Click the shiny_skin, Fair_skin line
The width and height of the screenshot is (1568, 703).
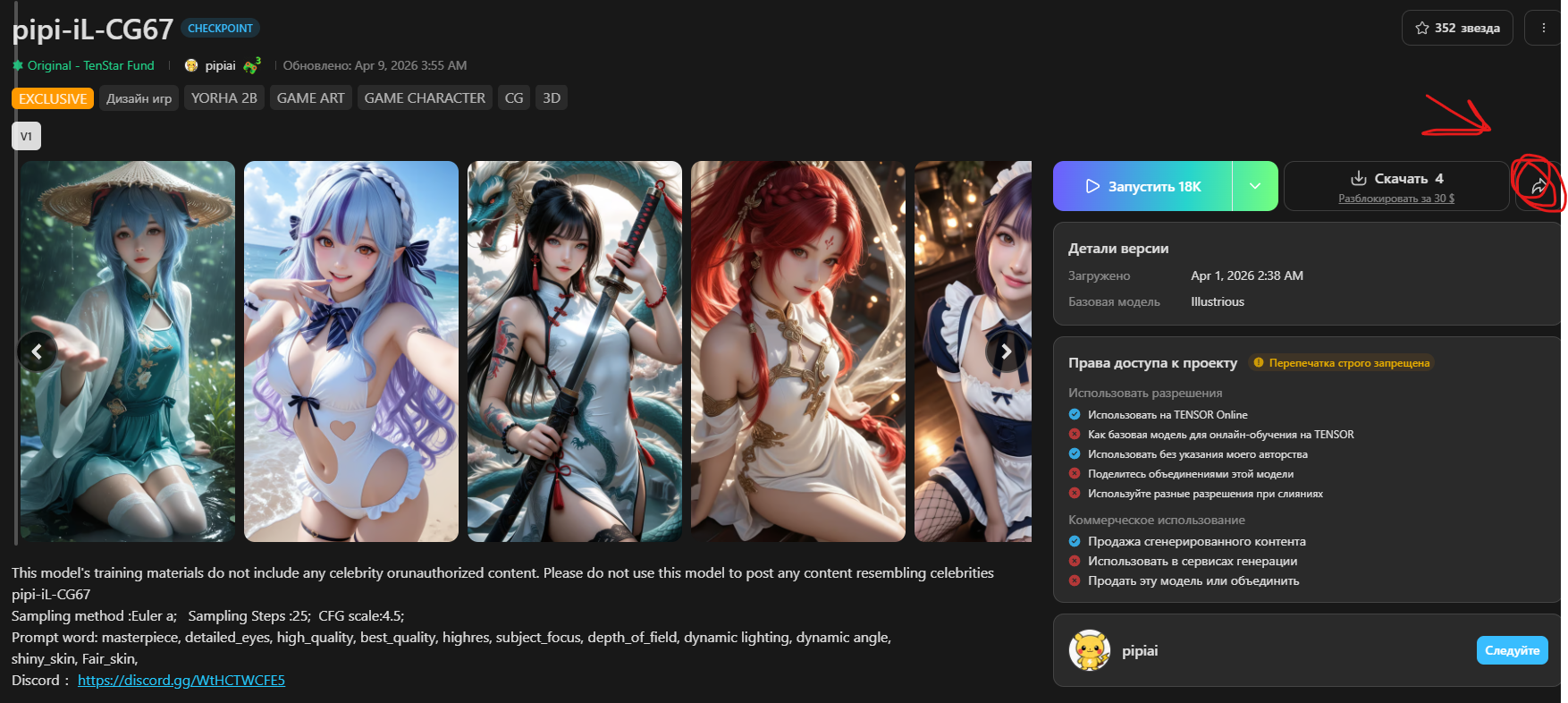[x=75, y=659]
